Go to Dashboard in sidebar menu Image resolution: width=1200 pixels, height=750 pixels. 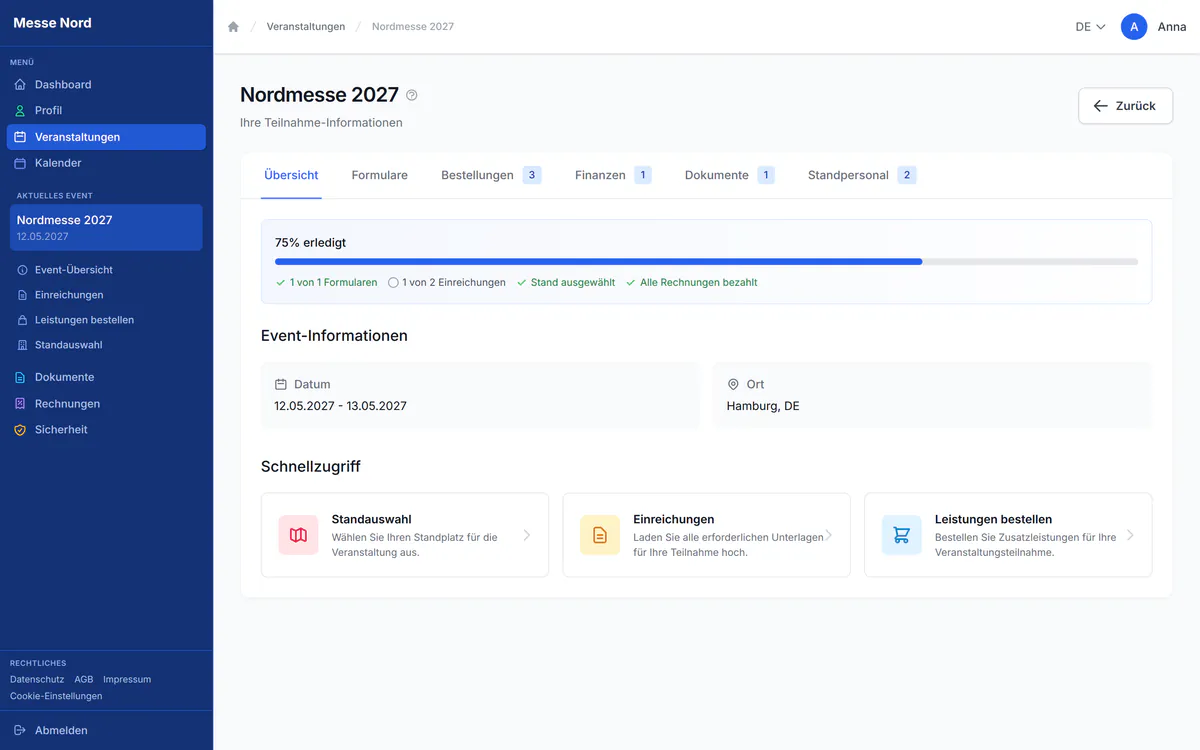tap(106, 85)
